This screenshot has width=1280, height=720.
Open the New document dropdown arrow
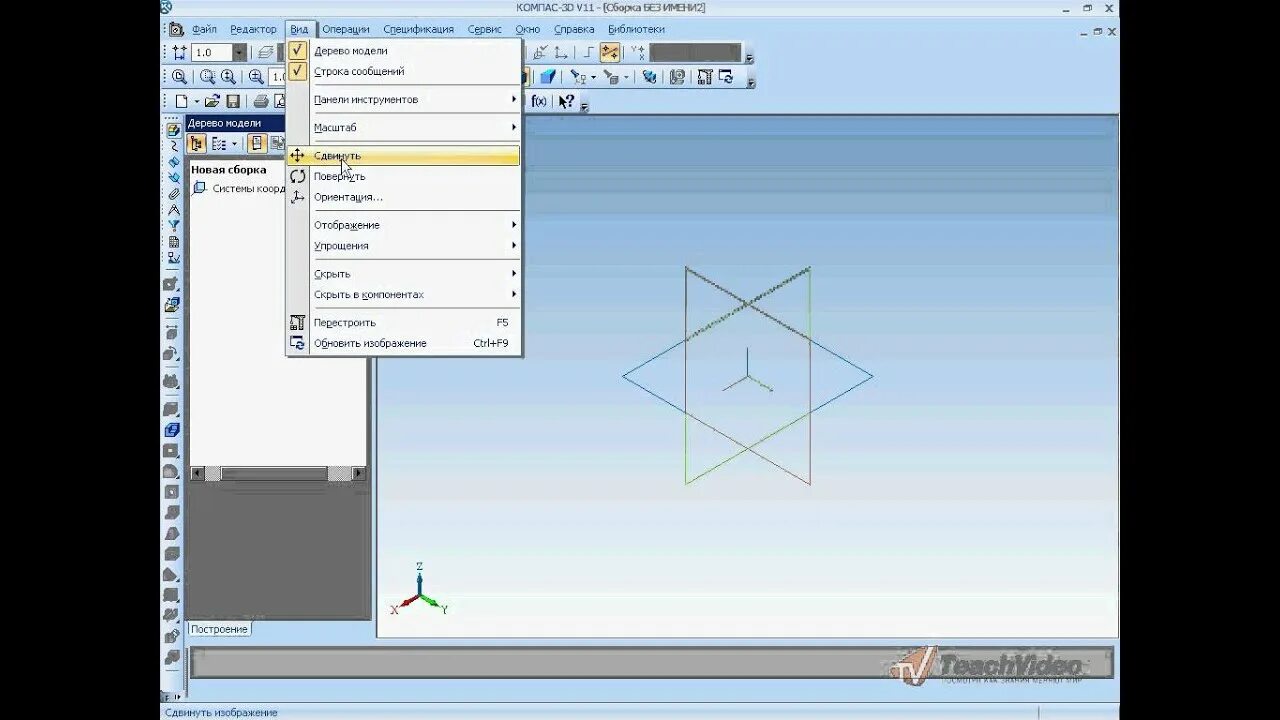(197, 101)
